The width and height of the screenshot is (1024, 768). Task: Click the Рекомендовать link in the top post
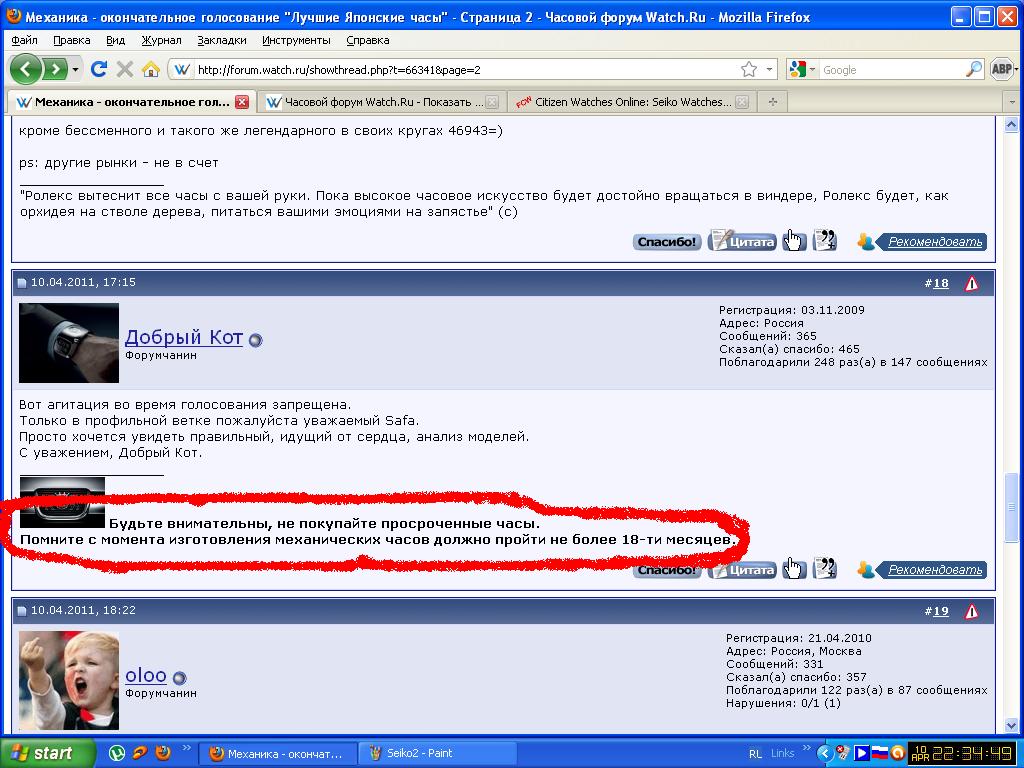pyautogui.click(x=935, y=242)
